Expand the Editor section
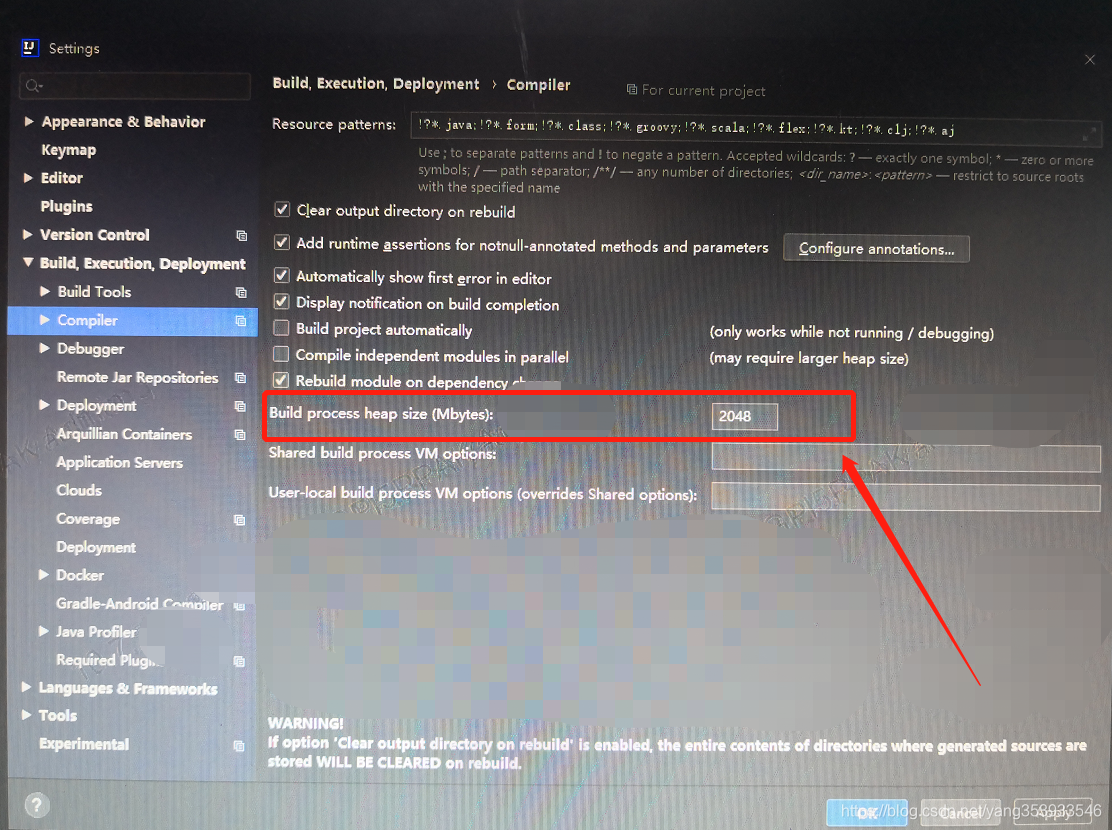 click(x=28, y=177)
